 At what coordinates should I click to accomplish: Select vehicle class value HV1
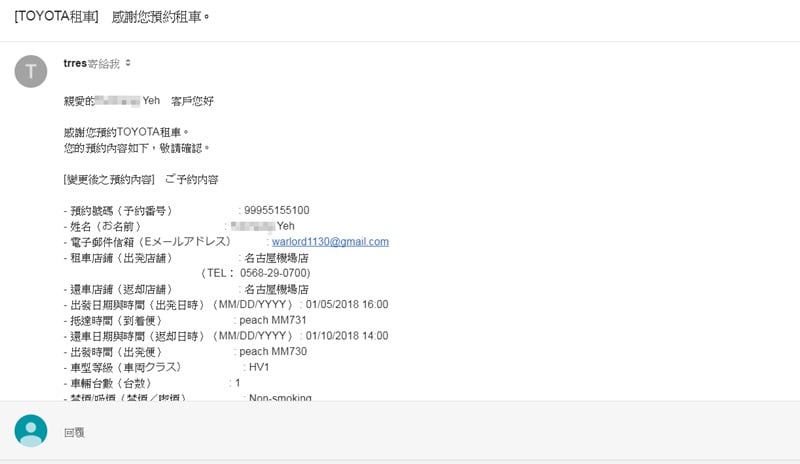pos(259,367)
